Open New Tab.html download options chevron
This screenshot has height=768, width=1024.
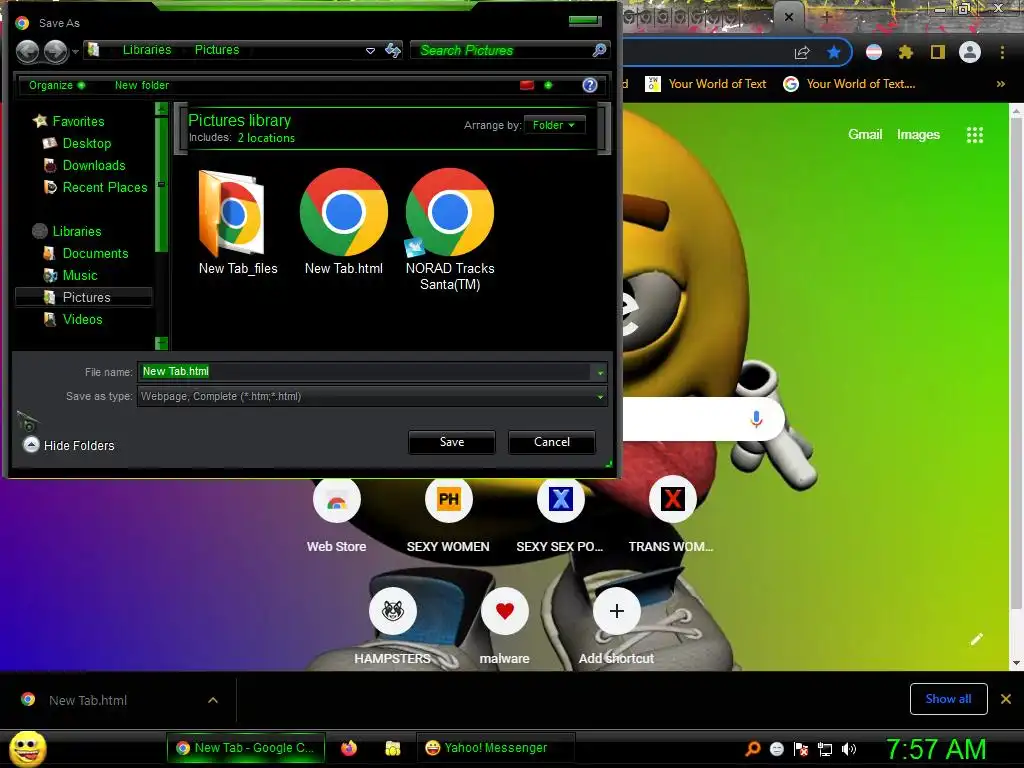click(x=212, y=700)
